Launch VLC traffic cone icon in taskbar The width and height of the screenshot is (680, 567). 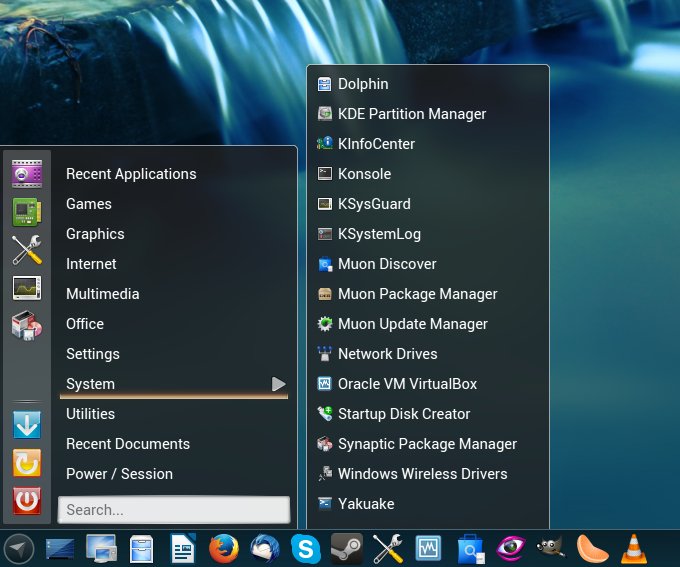point(634,549)
